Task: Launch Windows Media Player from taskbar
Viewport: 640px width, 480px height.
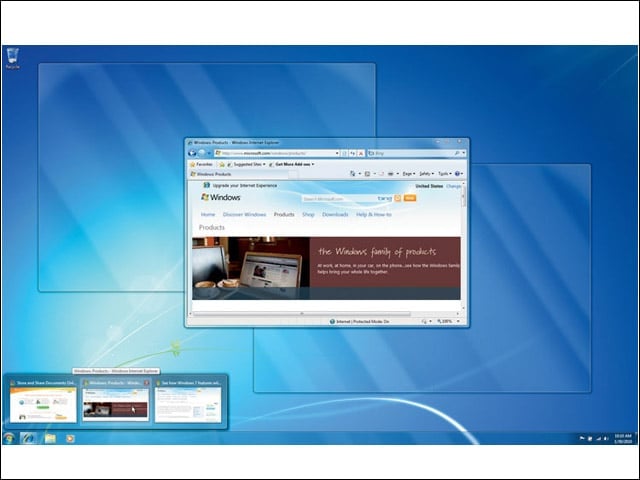Action: 70,438
